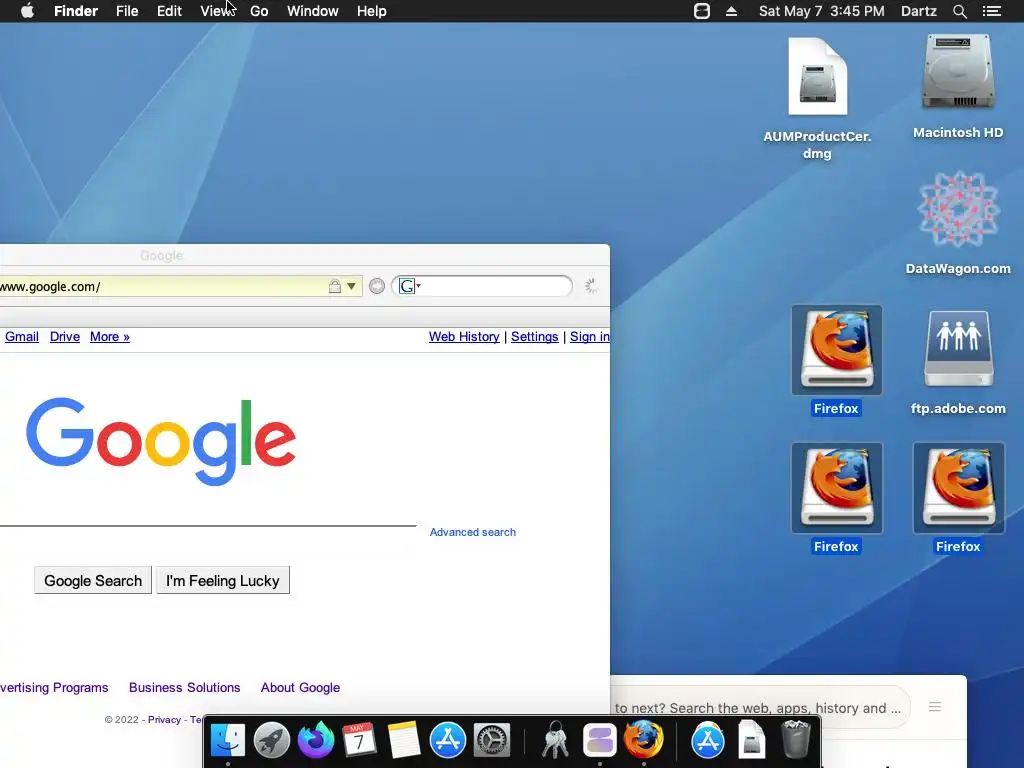Open the Finder menu in menu bar
The image size is (1024, 768).
click(76, 11)
